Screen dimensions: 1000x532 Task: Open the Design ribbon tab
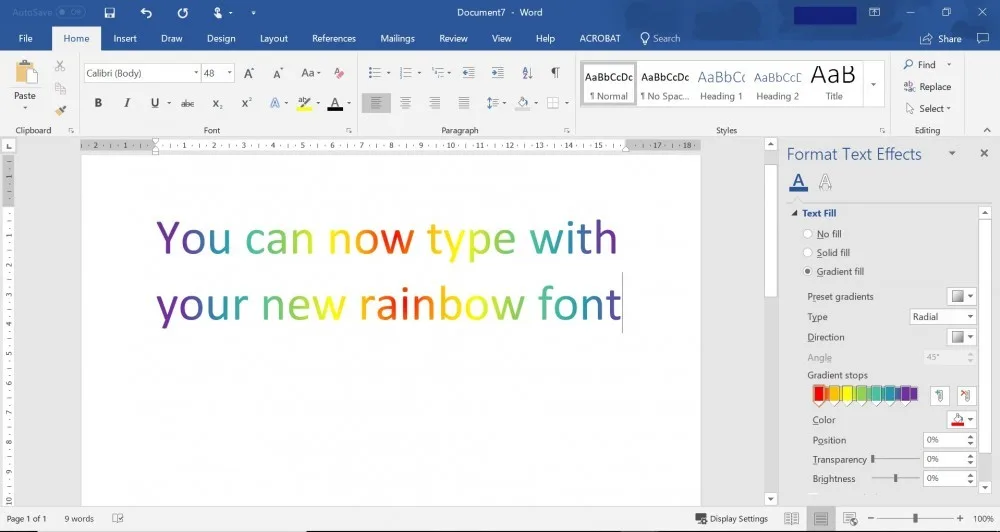pos(221,38)
